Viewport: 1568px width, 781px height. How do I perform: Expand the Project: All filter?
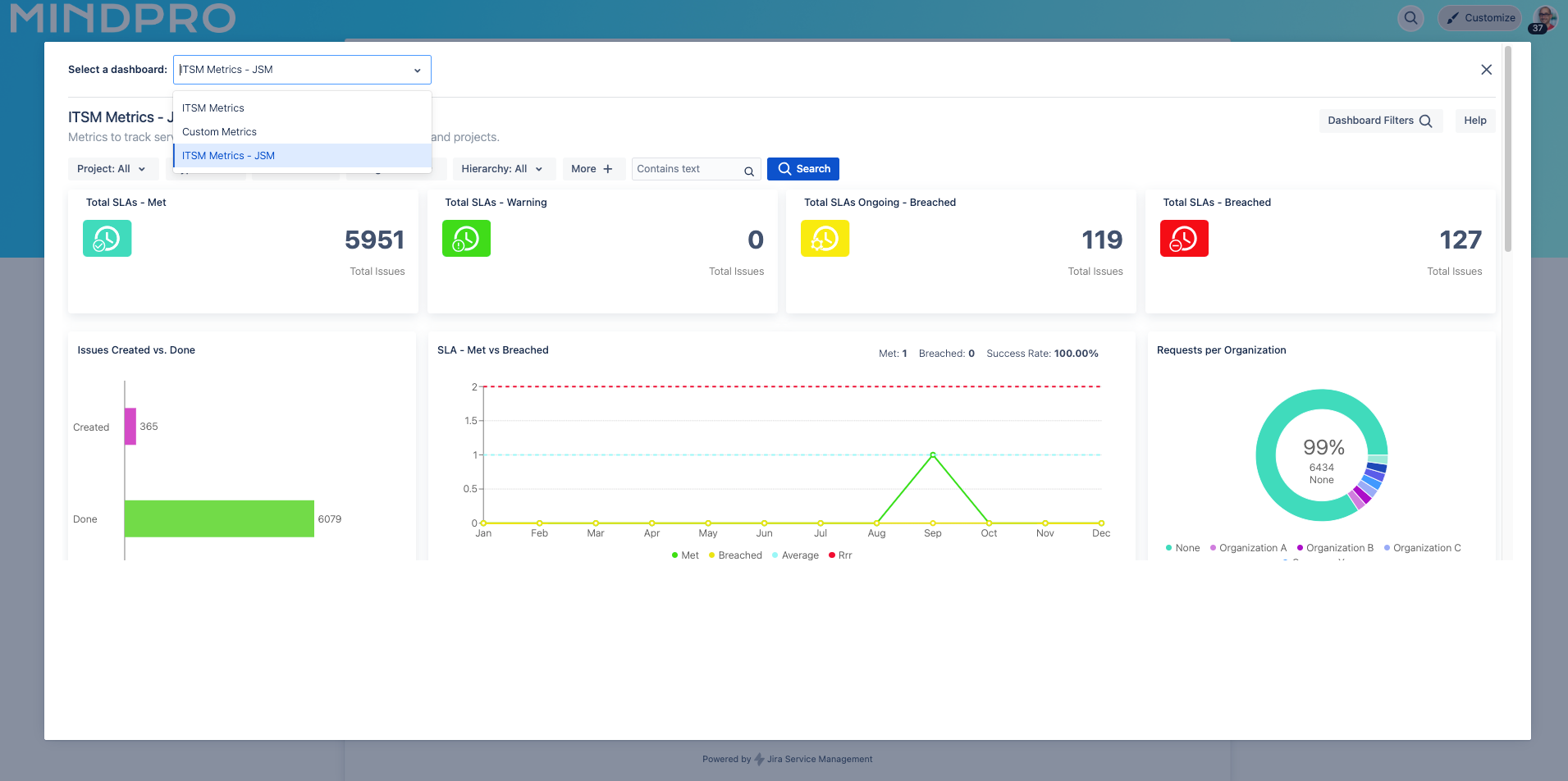pyautogui.click(x=112, y=168)
